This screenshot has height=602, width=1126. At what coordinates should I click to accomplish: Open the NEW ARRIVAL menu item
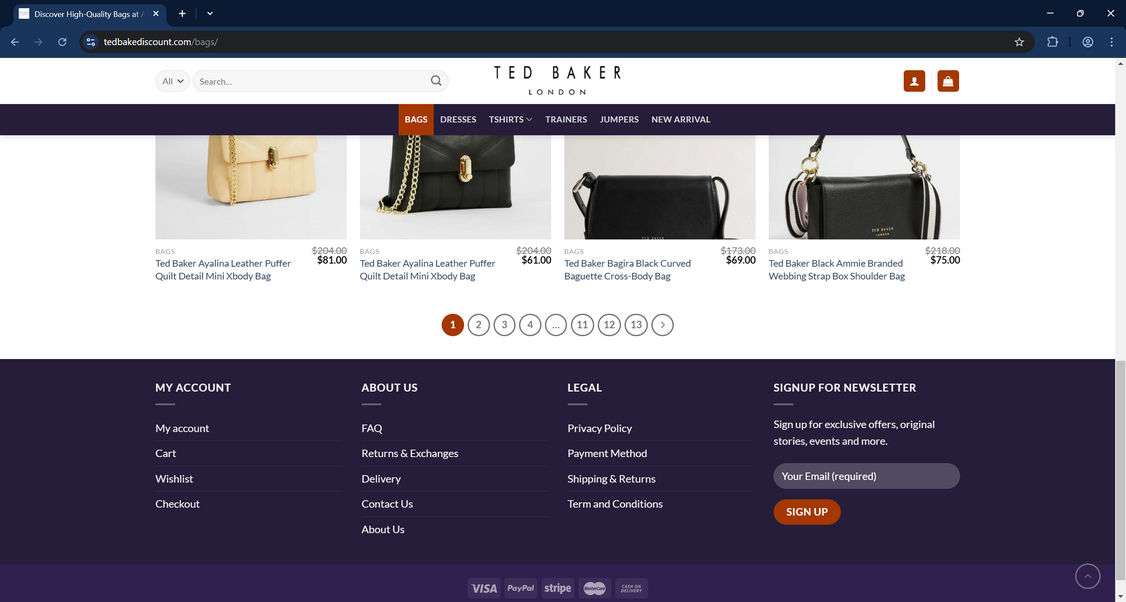pos(681,120)
